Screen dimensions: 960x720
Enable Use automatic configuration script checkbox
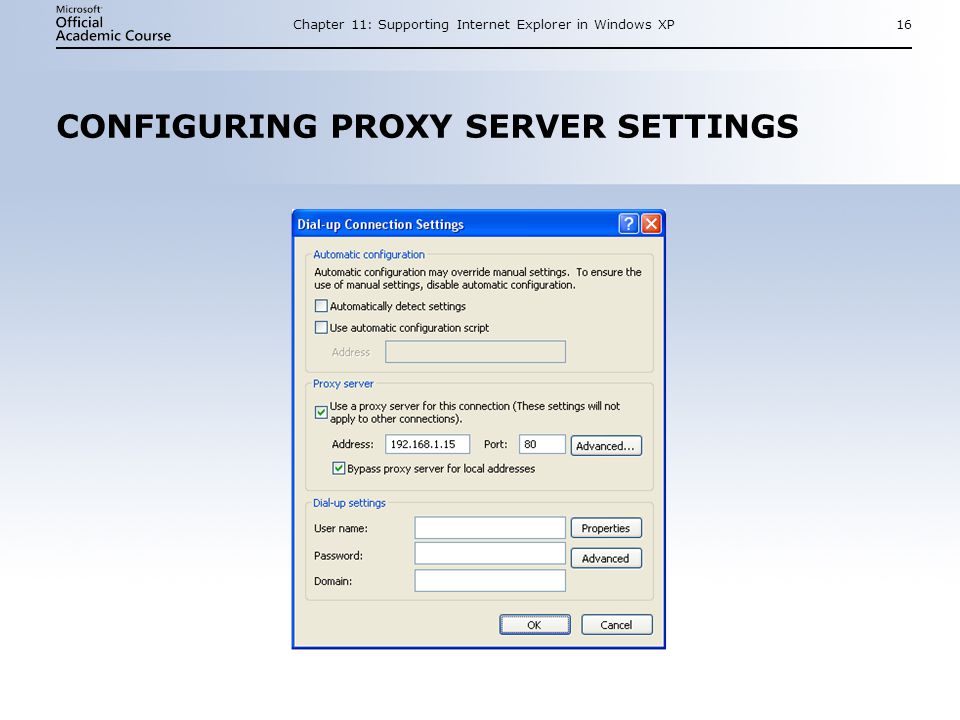(321, 328)
